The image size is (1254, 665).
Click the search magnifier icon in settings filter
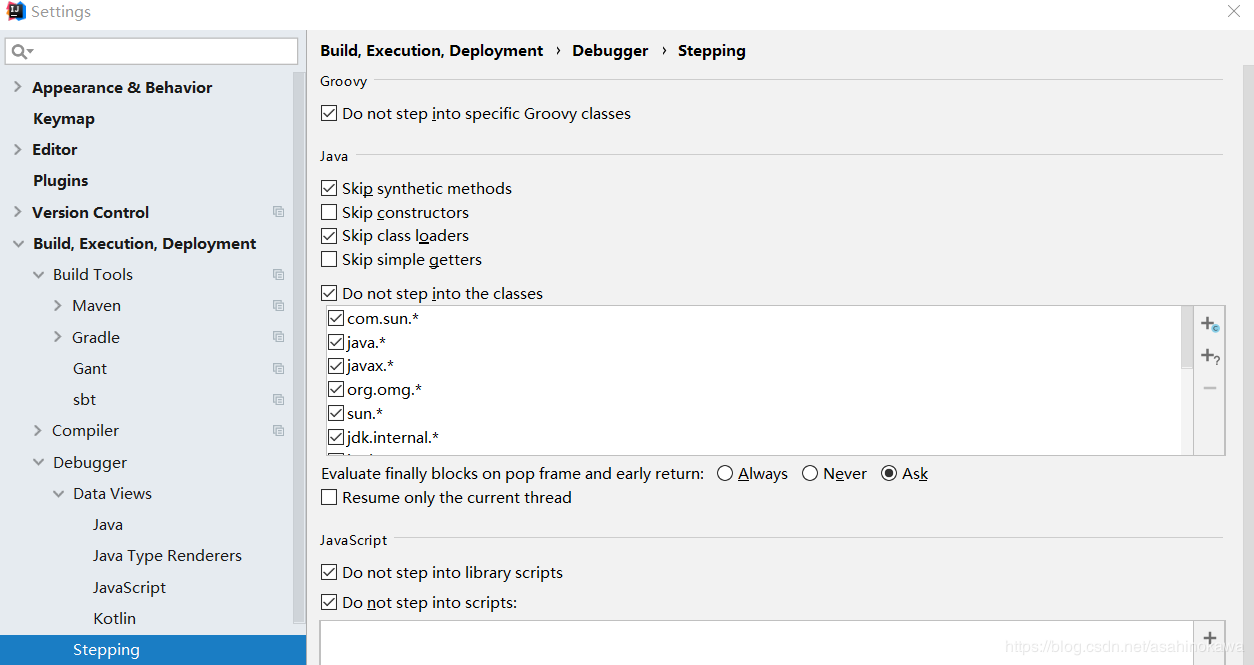(22, 51)
